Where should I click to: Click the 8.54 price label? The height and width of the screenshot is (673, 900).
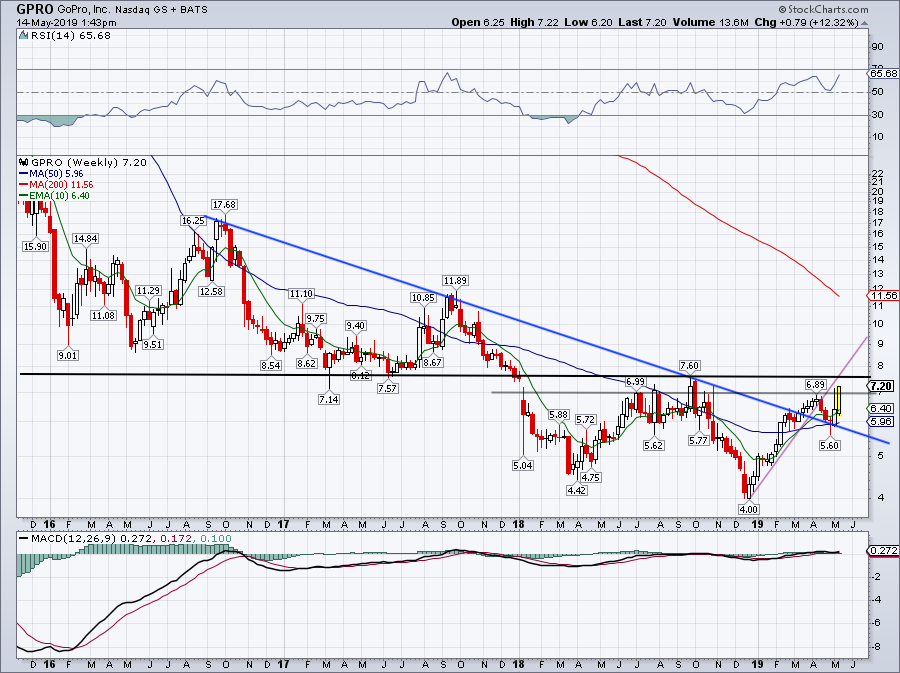(x=270, y=365)
